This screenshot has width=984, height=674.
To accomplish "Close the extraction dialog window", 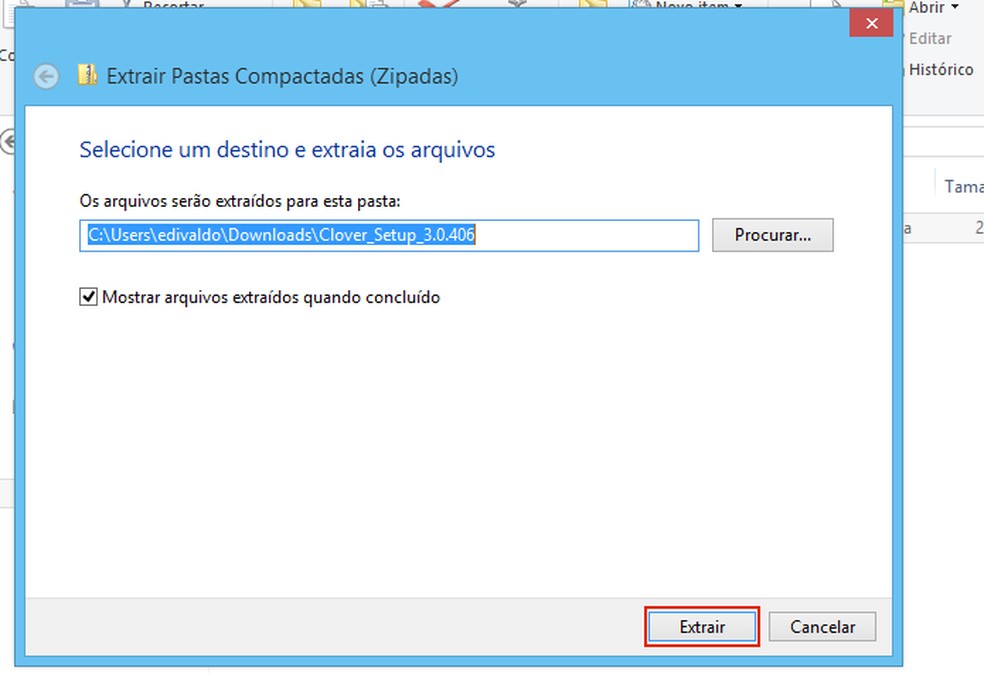I will [871, 23].
